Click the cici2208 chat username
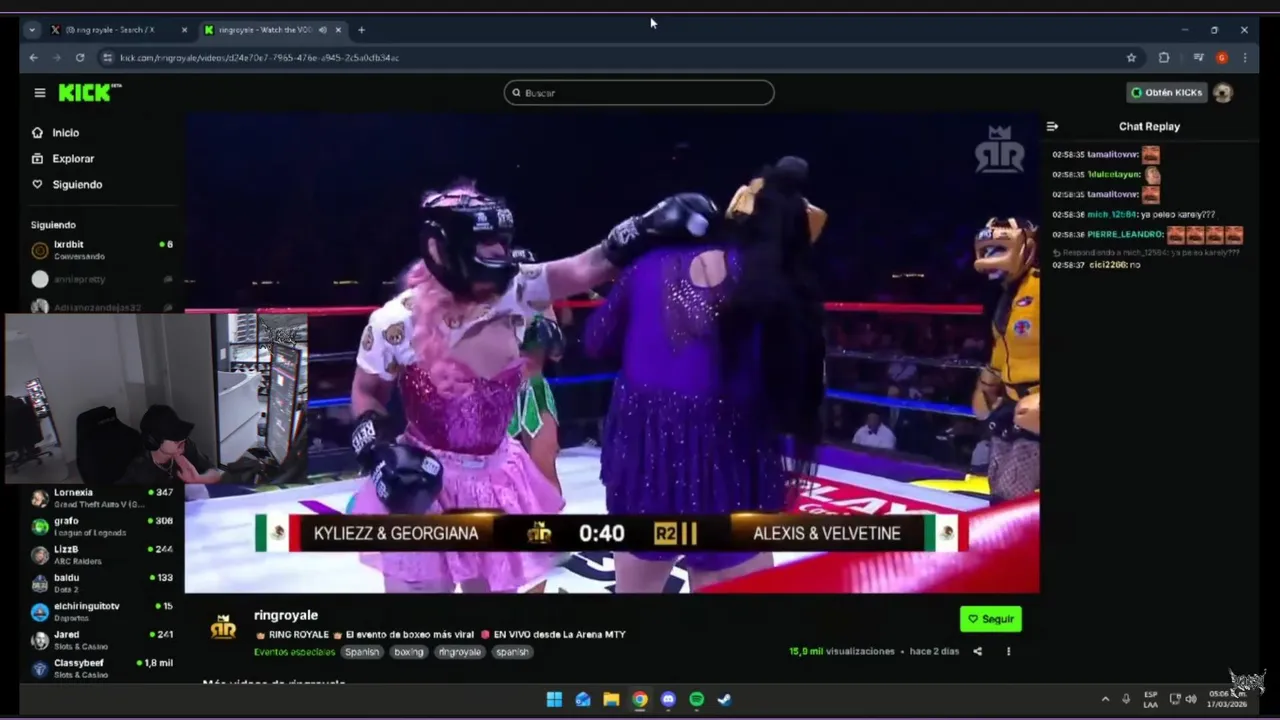The image size is (1280, 720). [x=1107, y=265]
